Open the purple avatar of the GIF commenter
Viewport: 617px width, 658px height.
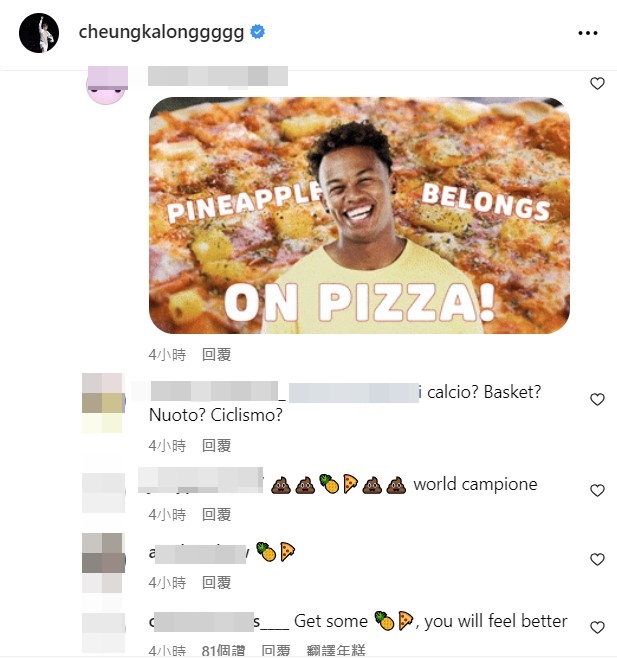(108, 84)
